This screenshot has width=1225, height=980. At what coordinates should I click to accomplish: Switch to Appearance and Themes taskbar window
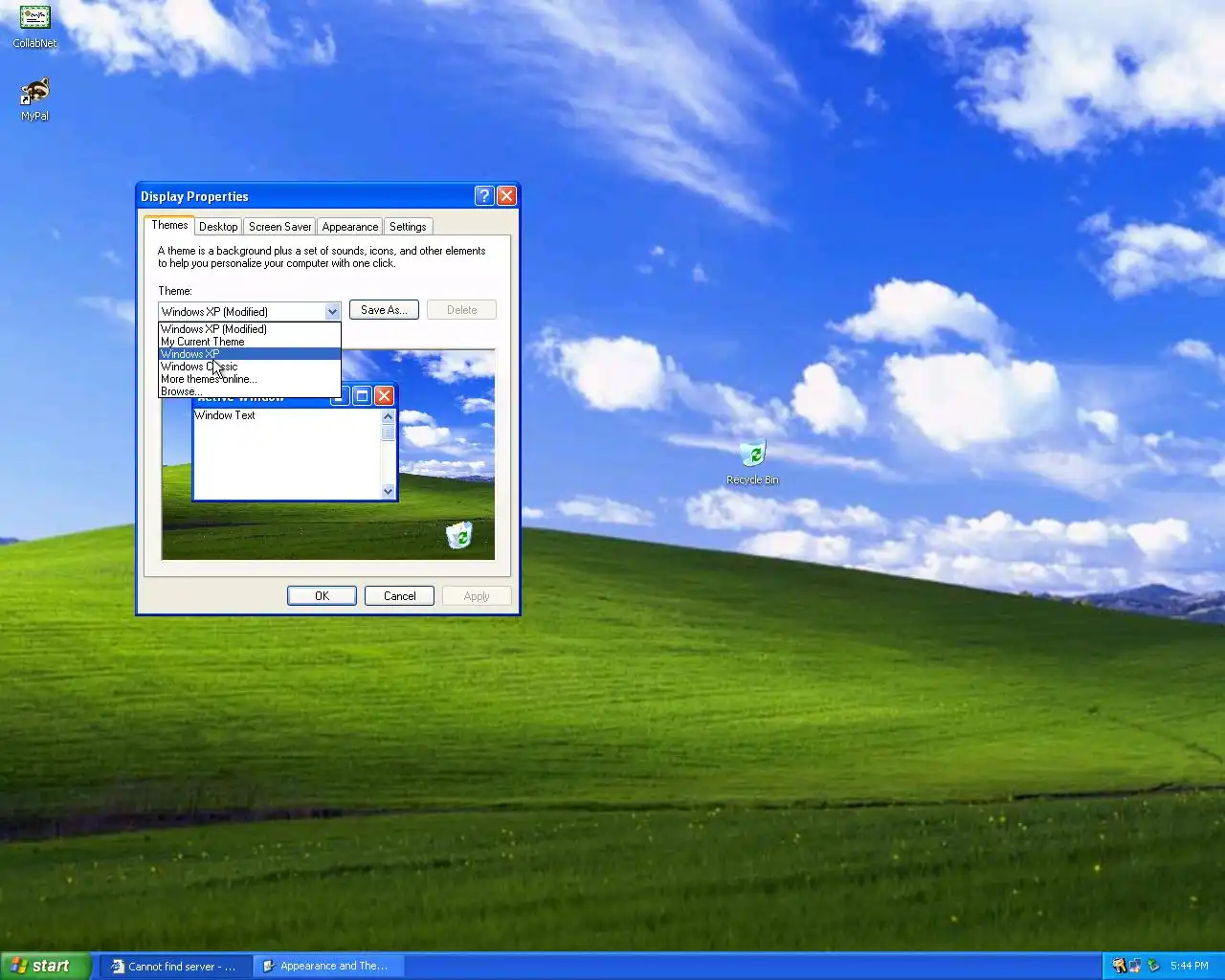[x=328, y=967]
